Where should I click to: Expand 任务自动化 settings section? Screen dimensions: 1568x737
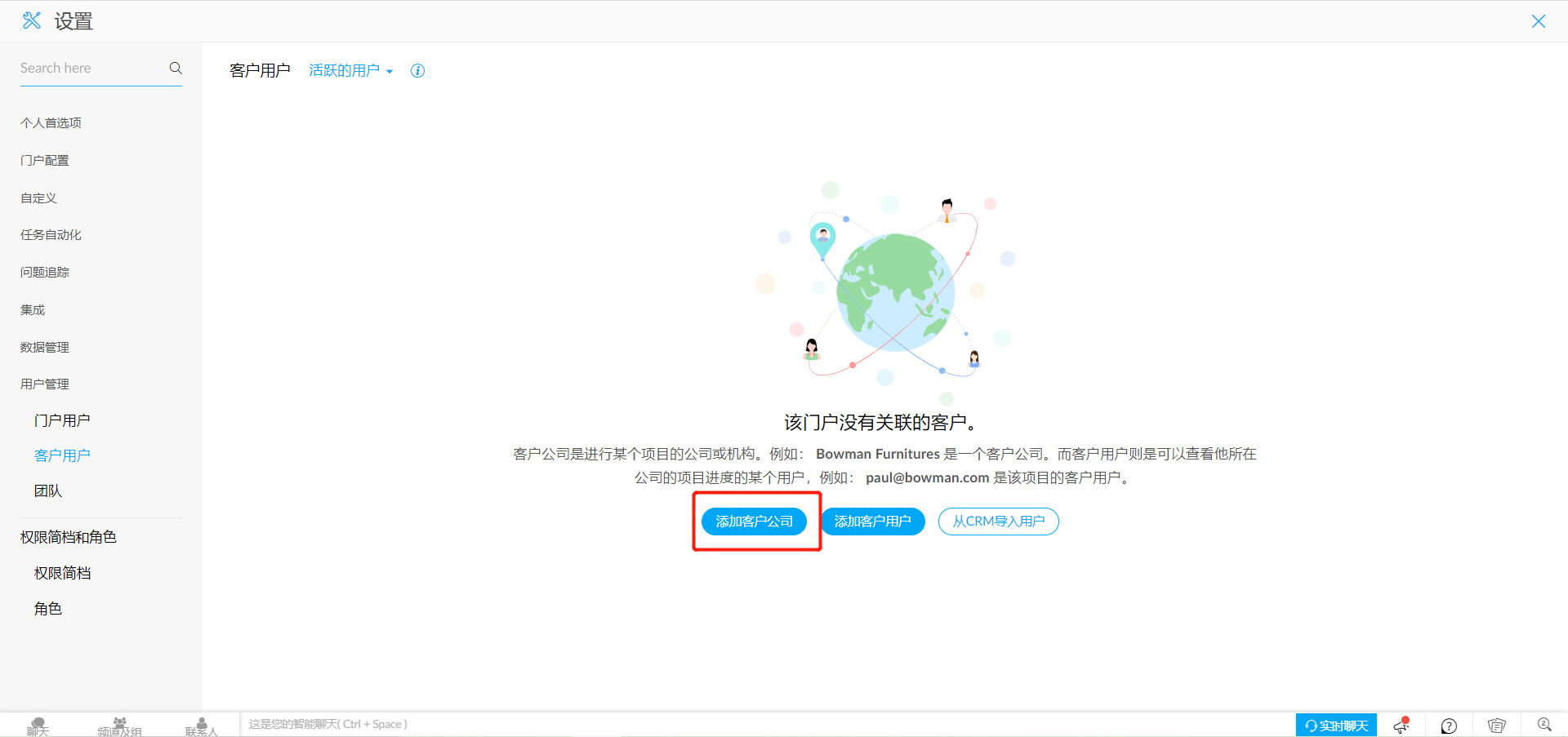point(51,235)
